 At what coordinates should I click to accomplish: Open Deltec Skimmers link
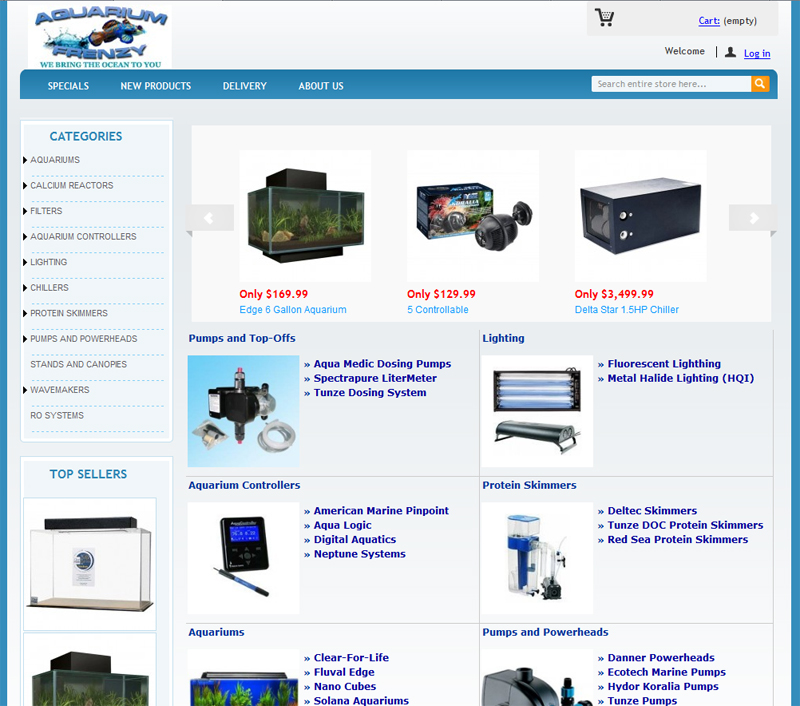[x=652, y=511]
